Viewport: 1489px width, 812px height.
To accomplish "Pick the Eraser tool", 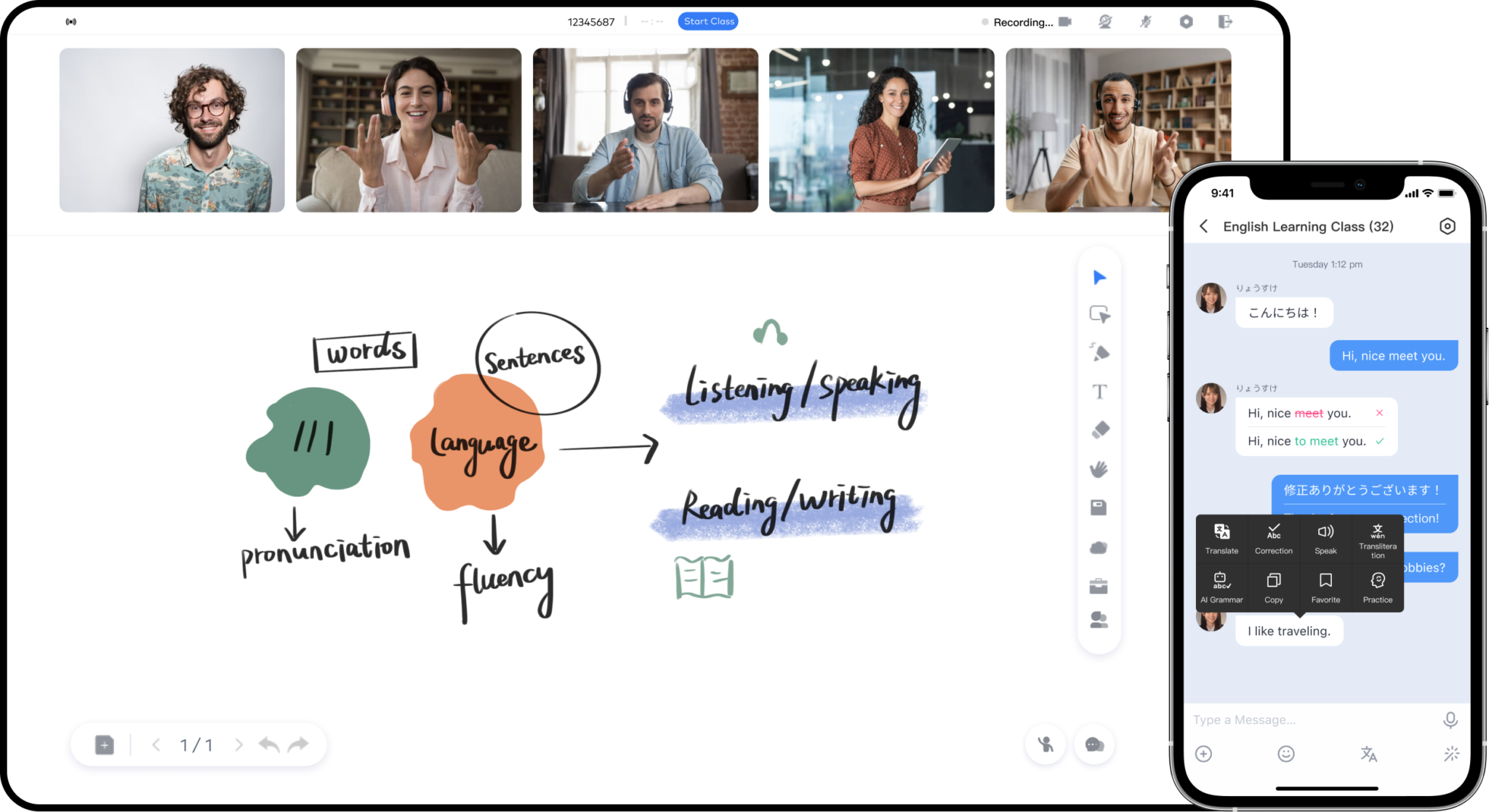I will pos(1099,429).
